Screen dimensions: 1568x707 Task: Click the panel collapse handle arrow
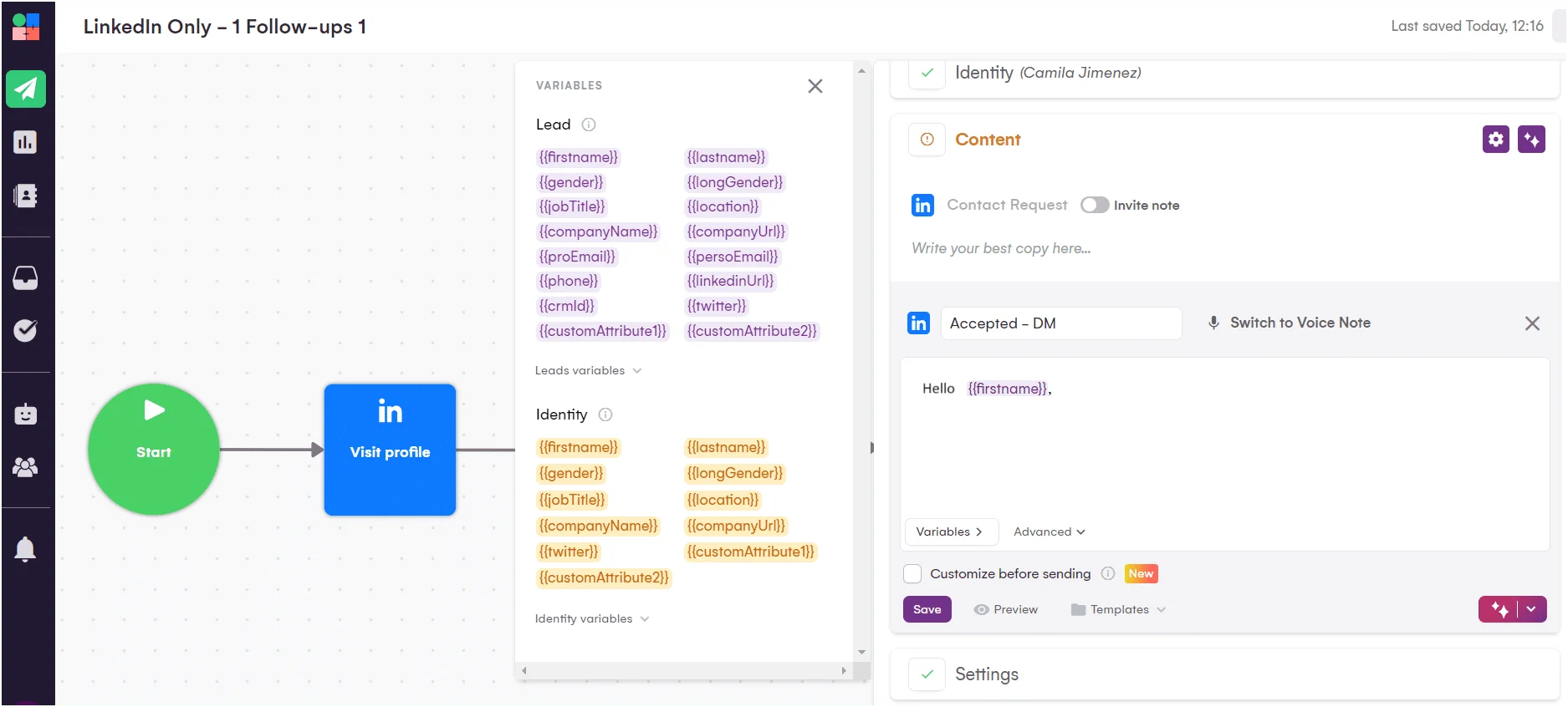coord(872,448)
